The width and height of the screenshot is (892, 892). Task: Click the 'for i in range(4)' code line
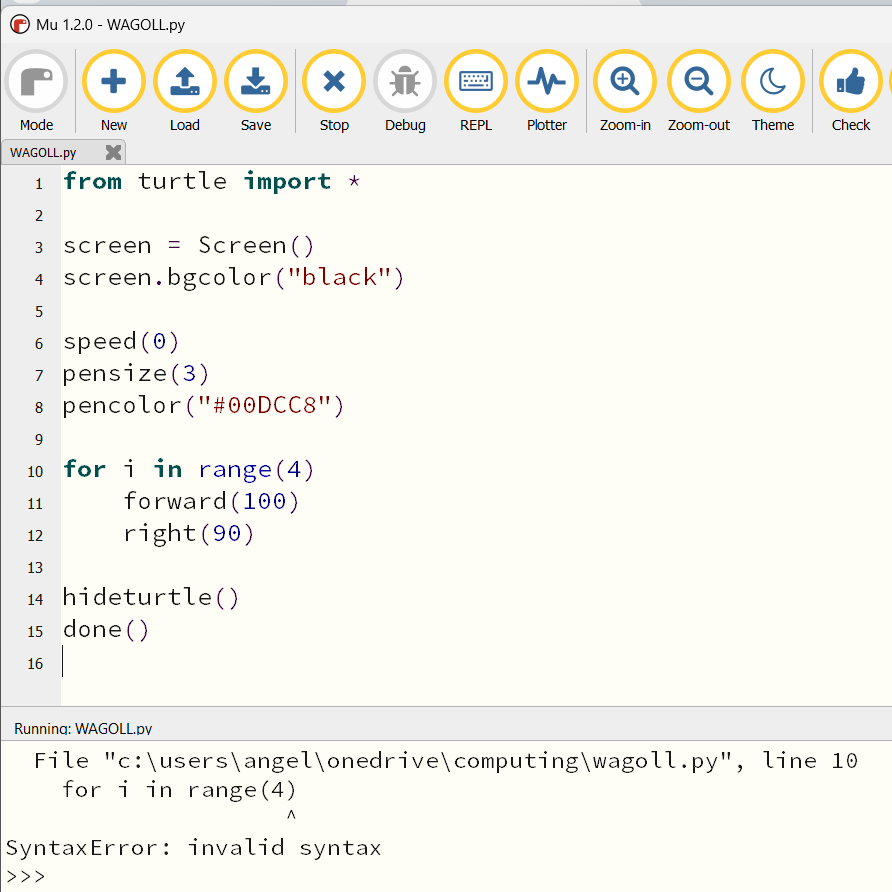coord(188,470)
